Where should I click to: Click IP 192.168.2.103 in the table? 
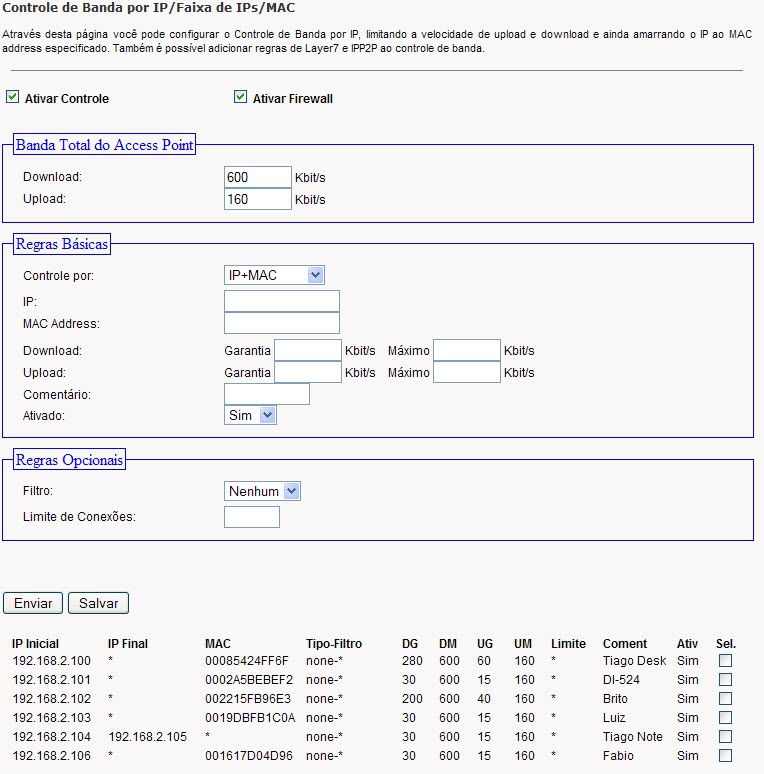52,718
